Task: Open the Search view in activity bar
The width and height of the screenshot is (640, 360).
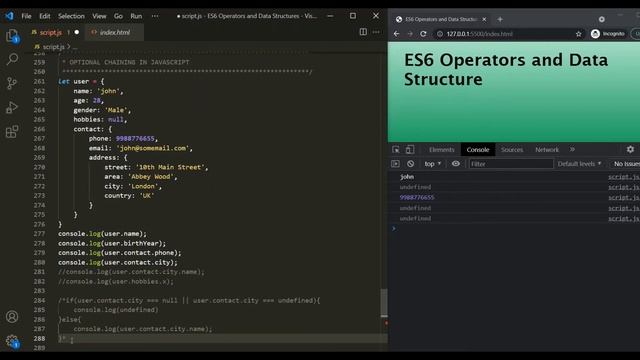Action: point(12,59)
